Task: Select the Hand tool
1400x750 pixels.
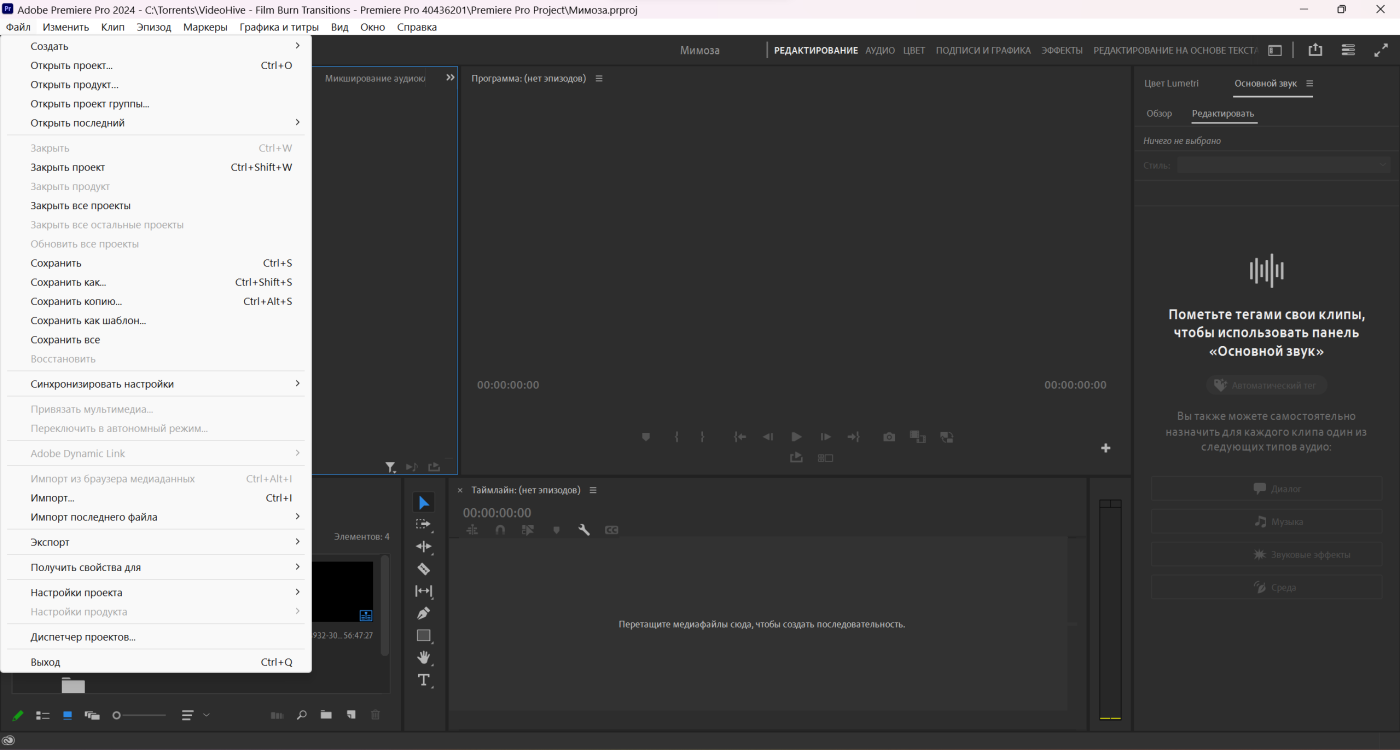Action: [424, 657]
